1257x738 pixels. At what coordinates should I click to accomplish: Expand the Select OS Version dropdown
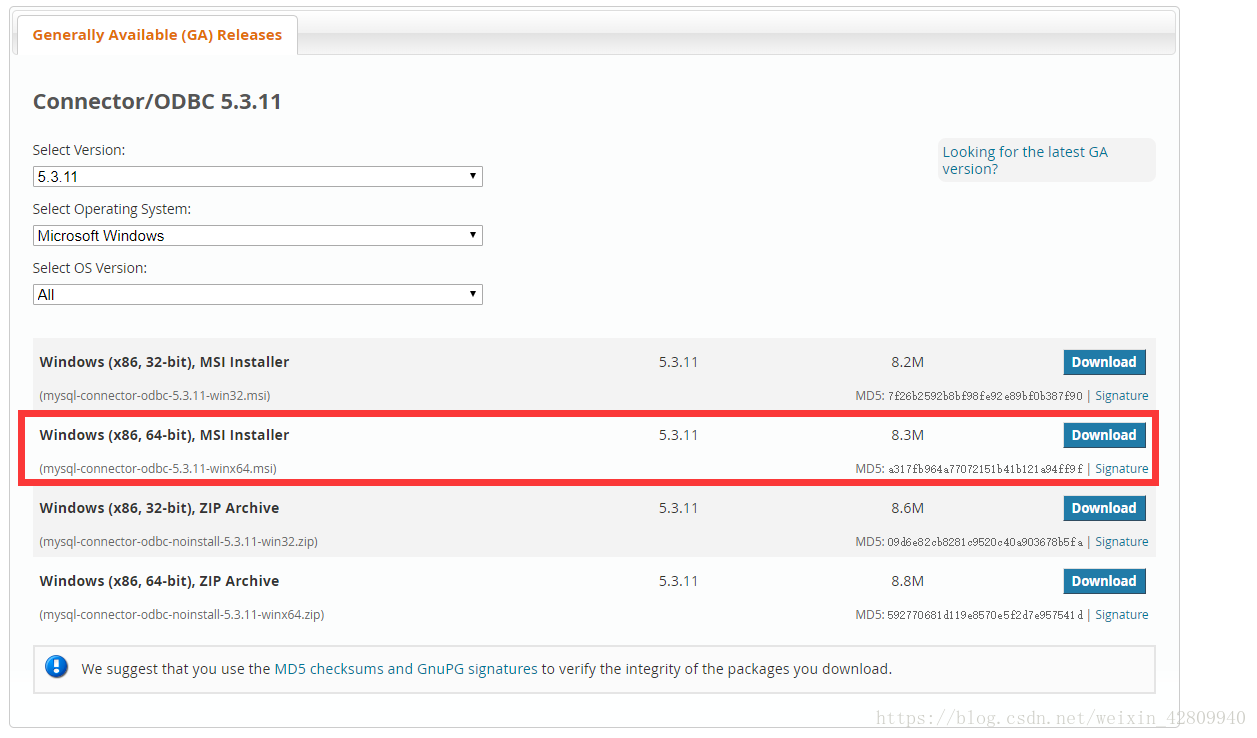click(x=257, y=295)
